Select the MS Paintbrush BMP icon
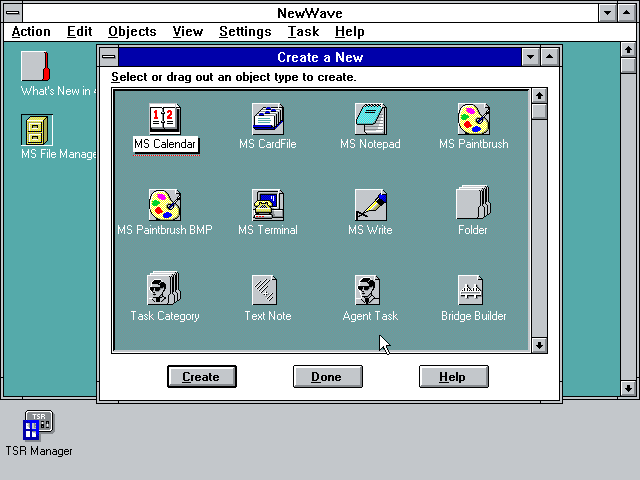The height and width of the screenshot is (480, 640). click(x=165, y=205)
